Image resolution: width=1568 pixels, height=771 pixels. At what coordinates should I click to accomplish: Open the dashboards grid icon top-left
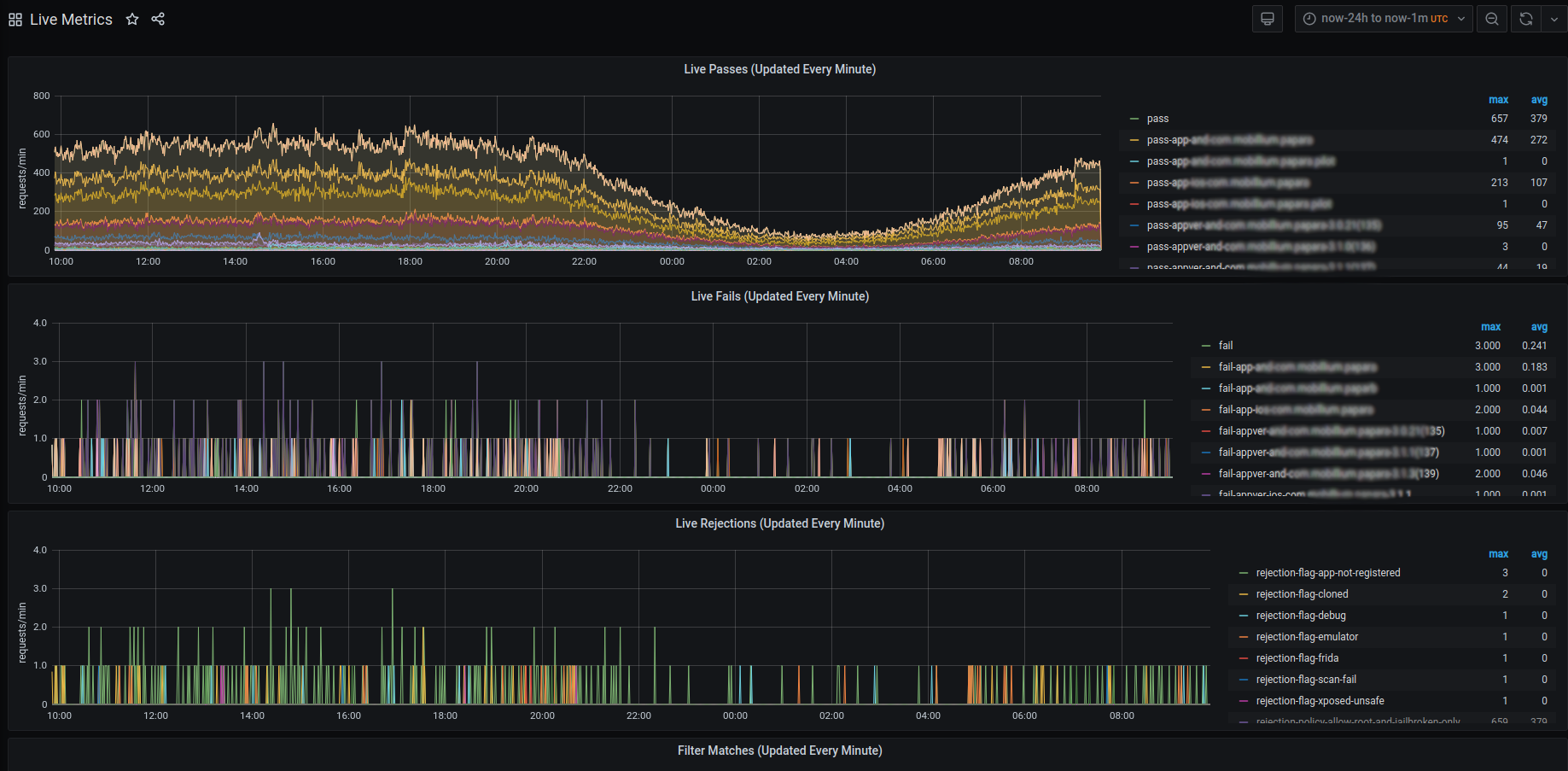point(15,19)
